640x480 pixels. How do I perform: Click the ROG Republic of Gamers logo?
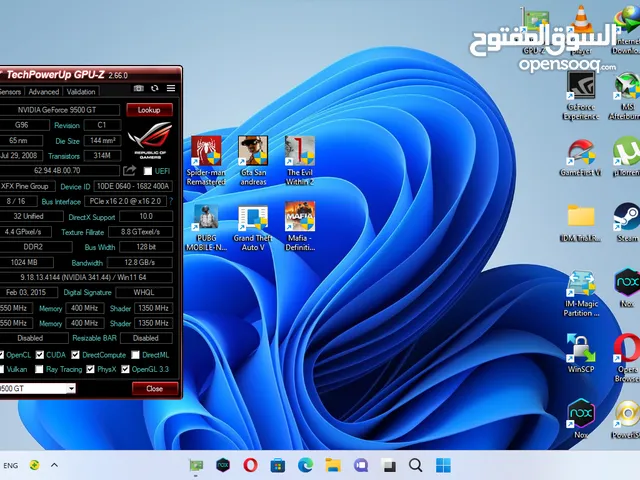click(x=150, y=140)
